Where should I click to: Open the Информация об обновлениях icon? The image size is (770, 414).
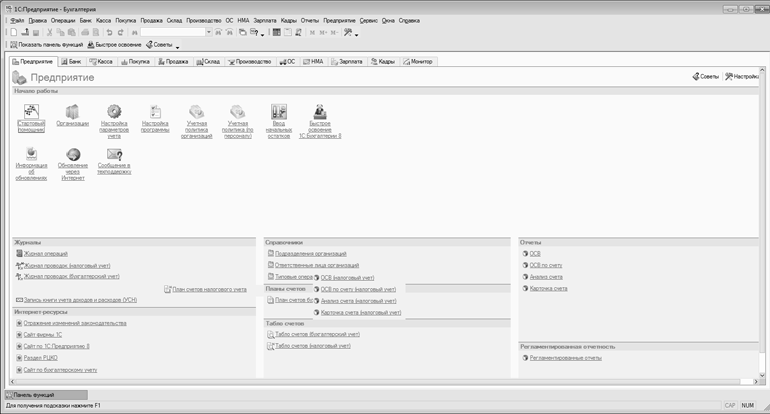click(31, 153)
